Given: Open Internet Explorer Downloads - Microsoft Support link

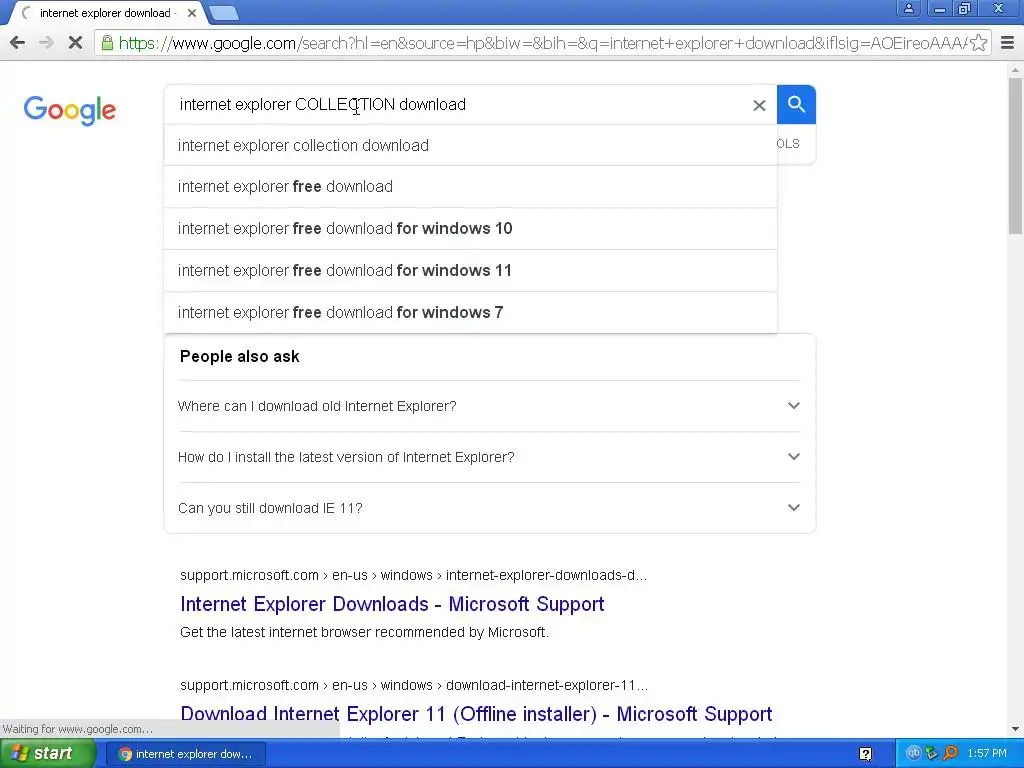Looking at the screenshot, I should (x=392, y=604).
